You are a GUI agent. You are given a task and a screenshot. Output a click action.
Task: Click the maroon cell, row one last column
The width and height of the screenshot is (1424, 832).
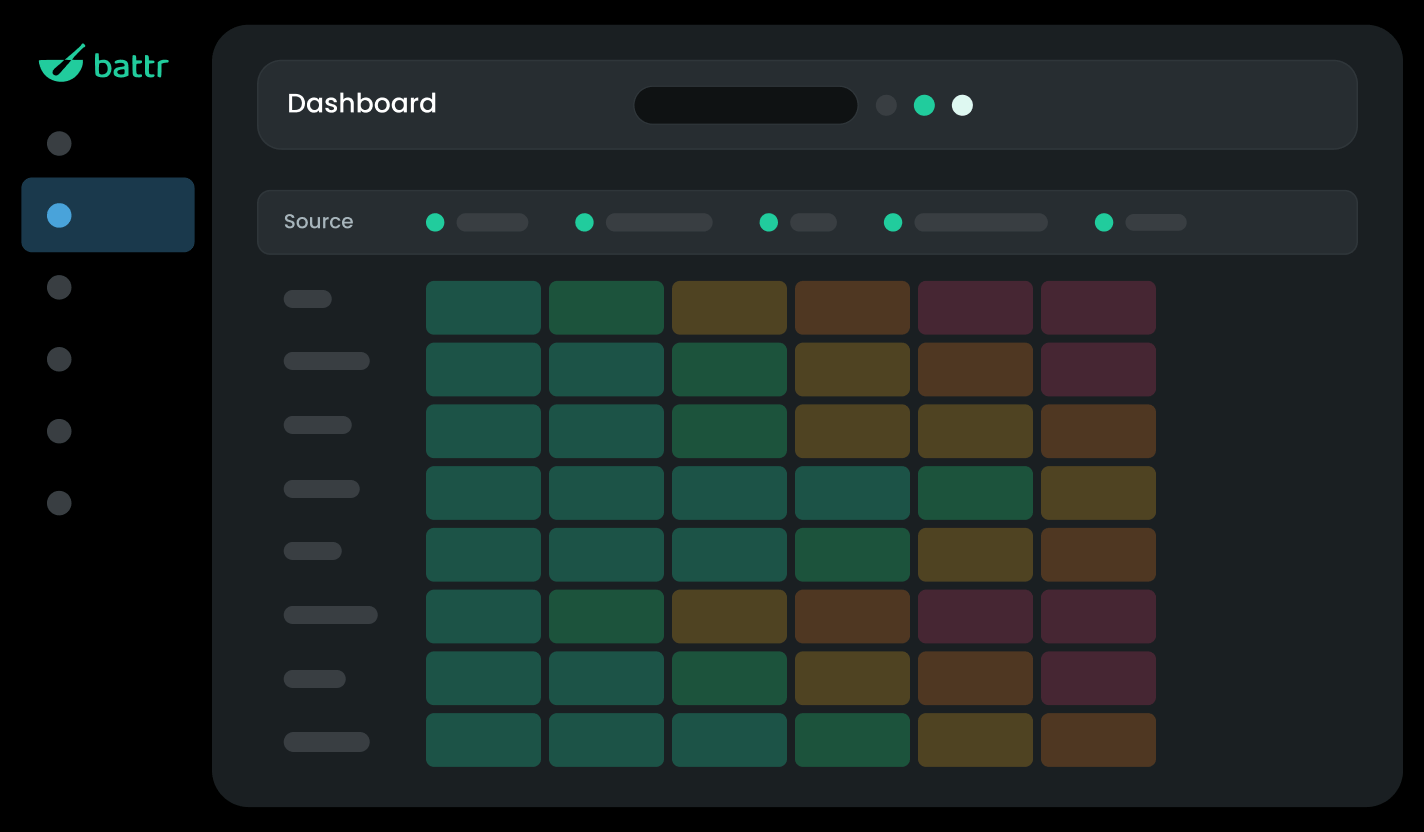click(1098, 308)
